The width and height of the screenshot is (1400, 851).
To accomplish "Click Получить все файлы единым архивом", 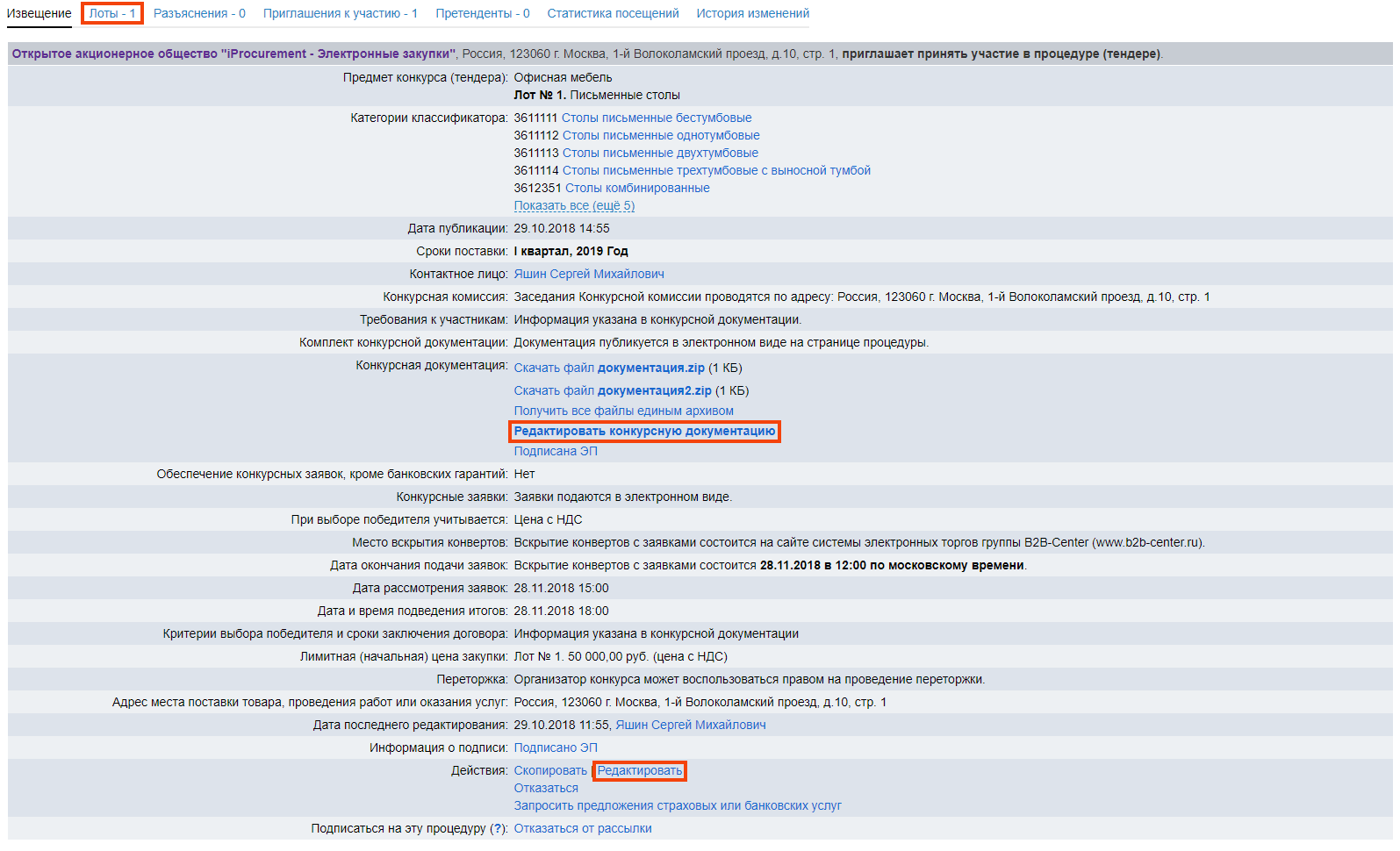I will click(623, 411).
